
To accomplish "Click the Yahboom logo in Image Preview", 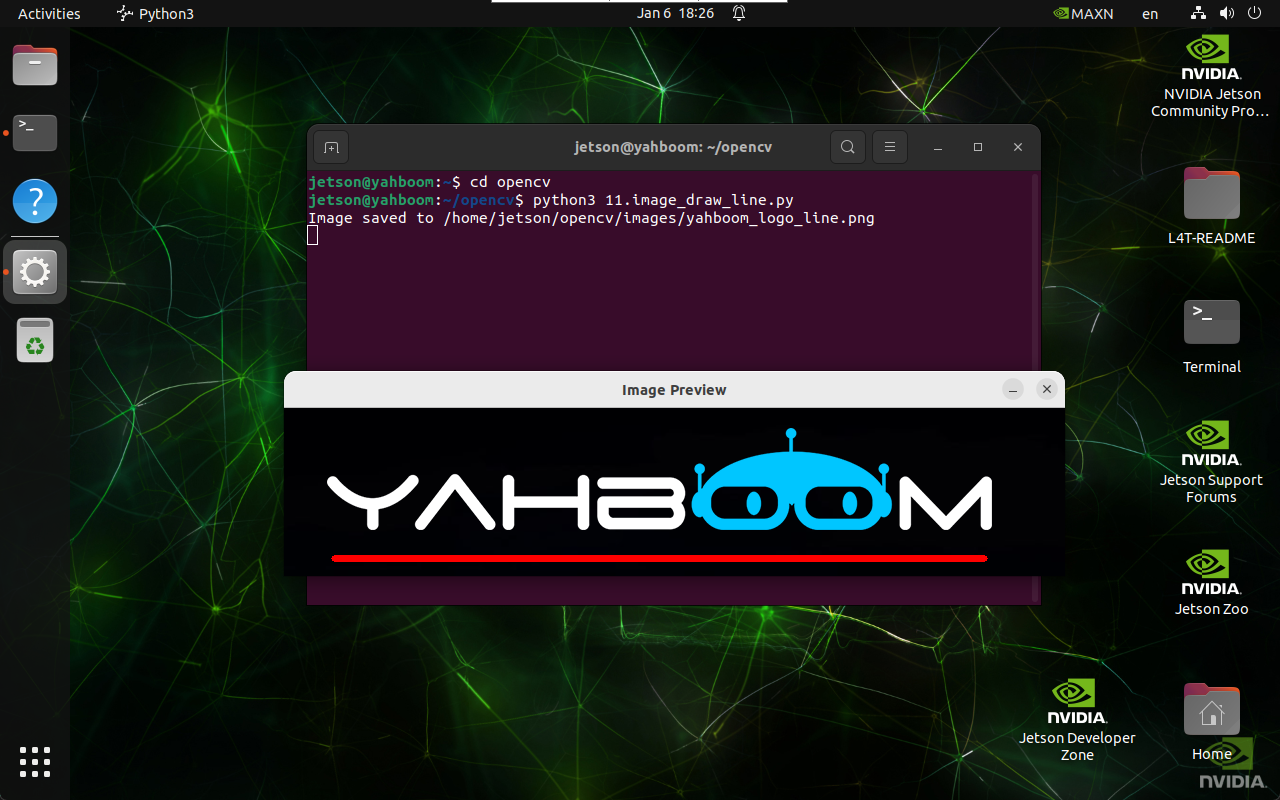I will [x=660, y=480].
